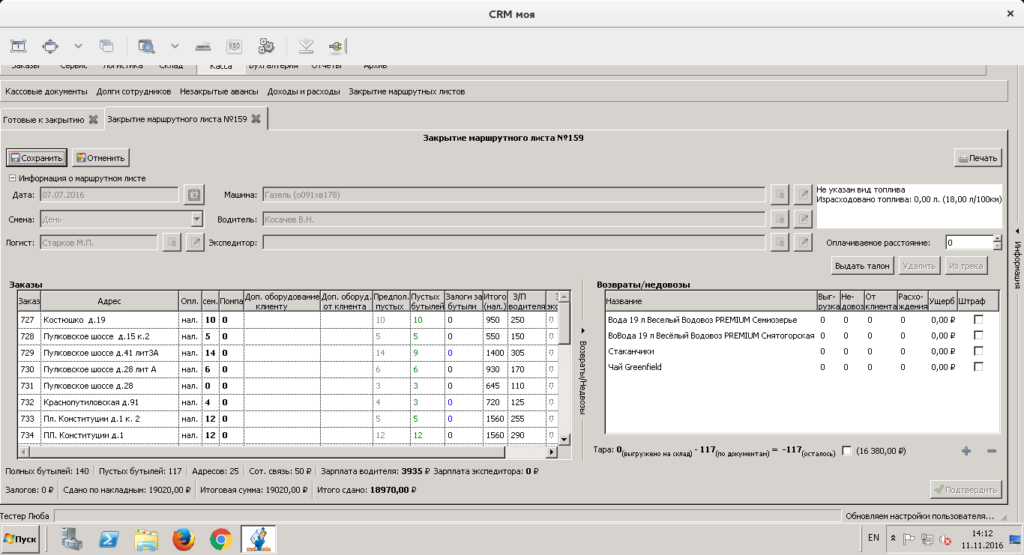Open the 'Закрытие маршрутных листов' menu item

point(407,91)
